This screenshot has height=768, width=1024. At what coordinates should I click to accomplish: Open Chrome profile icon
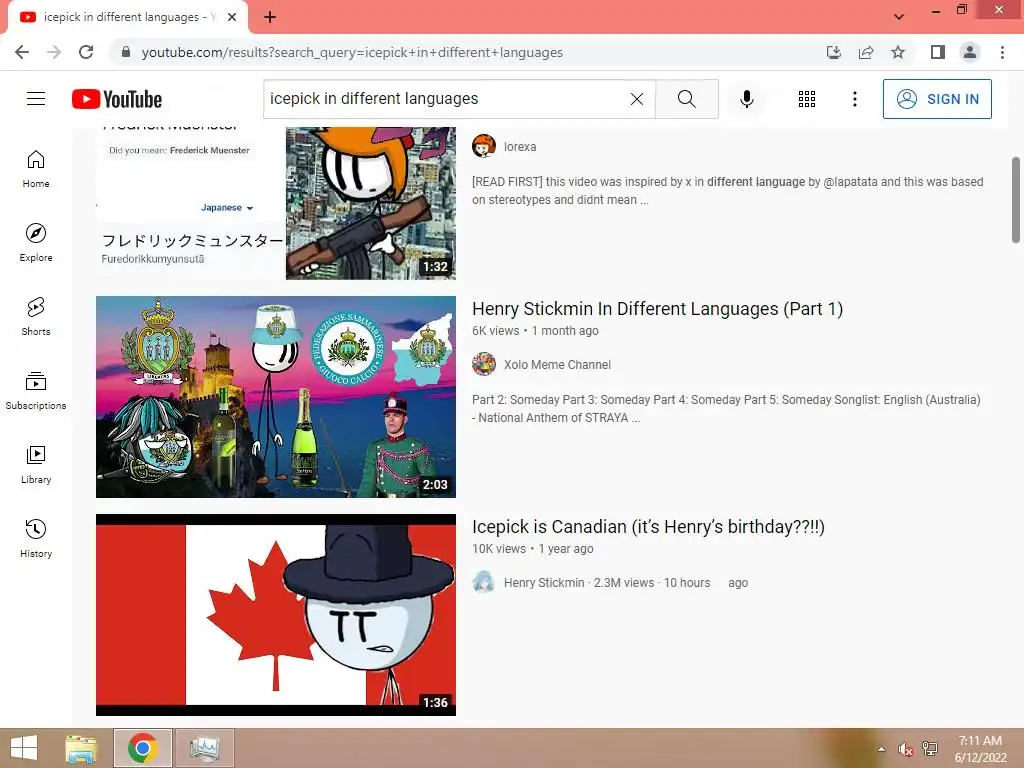pyautogui.click(x=970, y=52)
